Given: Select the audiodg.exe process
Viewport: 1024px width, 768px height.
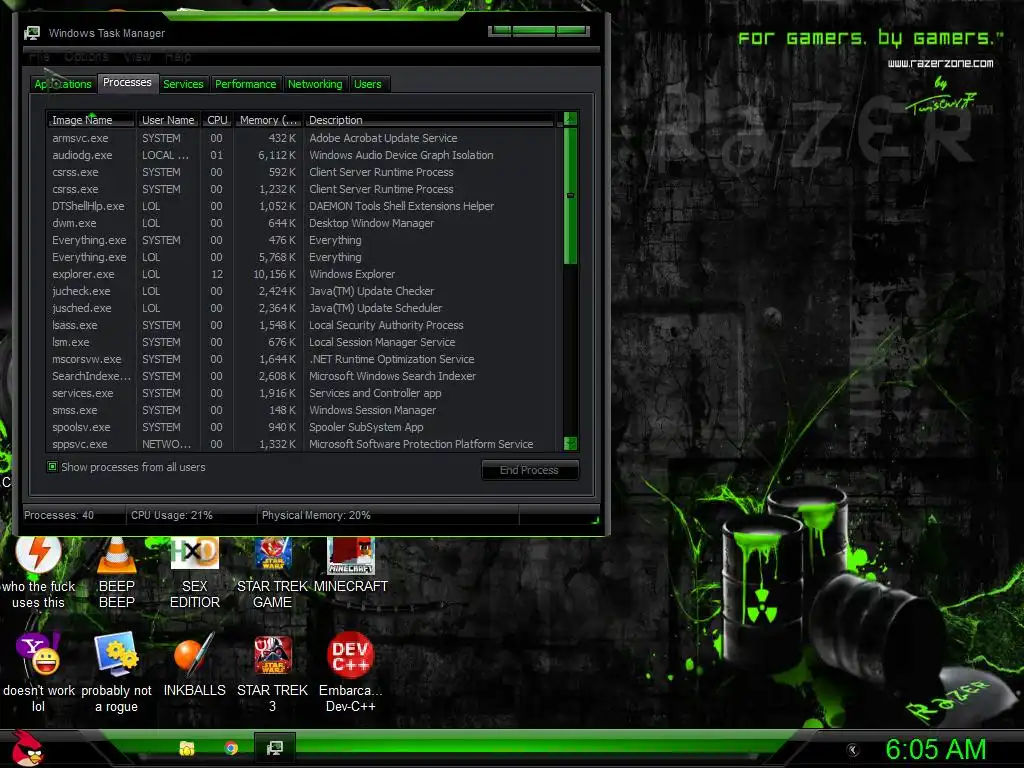Looking at the screenshot, I should pos(302,155).
